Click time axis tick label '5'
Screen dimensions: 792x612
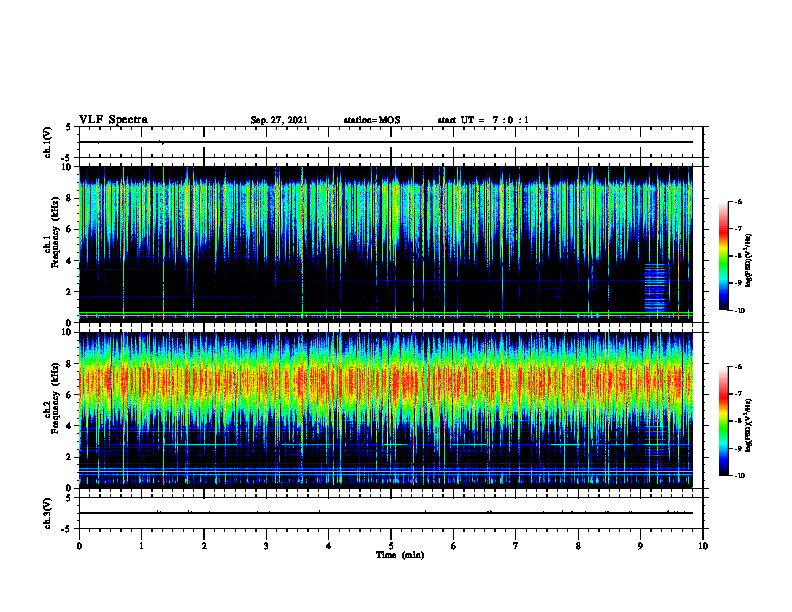(391, 546)
